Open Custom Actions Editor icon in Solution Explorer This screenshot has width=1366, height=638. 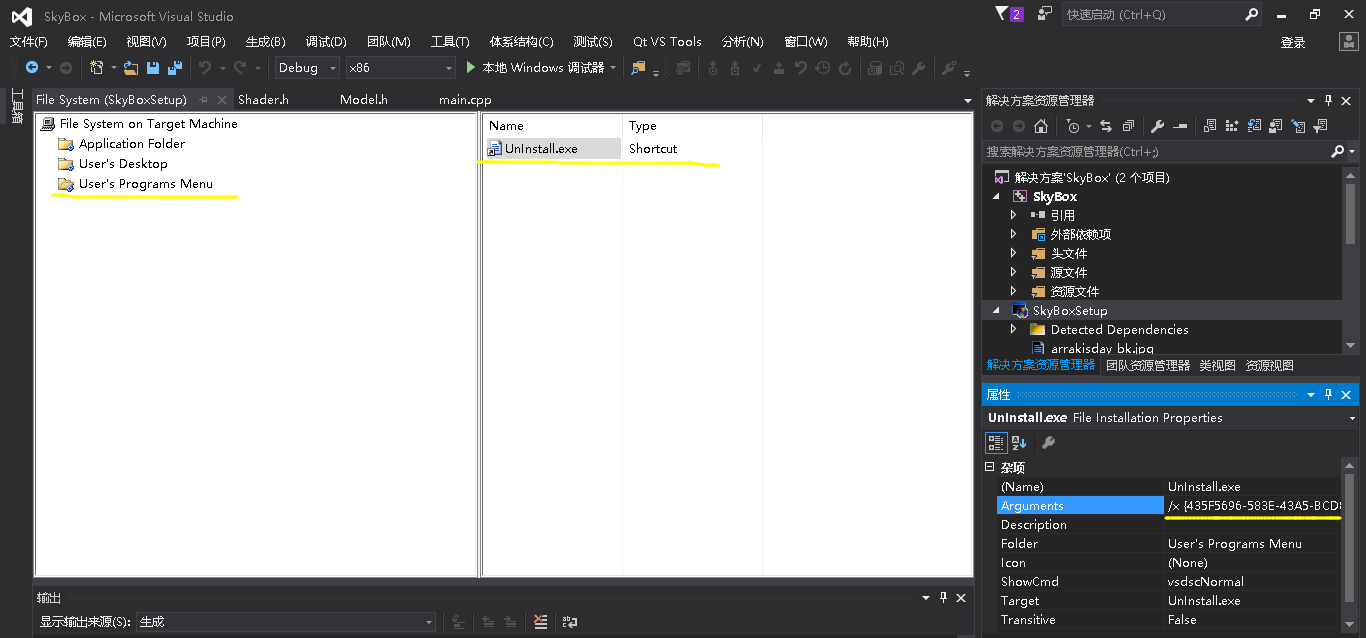tap(1298, 126)
